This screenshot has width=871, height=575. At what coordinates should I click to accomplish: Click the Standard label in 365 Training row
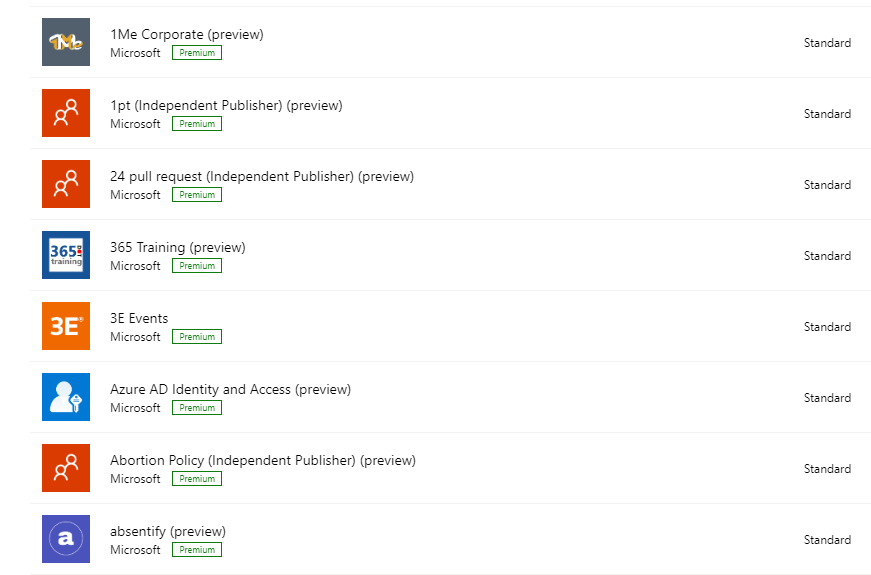click(x=827, y=256)
